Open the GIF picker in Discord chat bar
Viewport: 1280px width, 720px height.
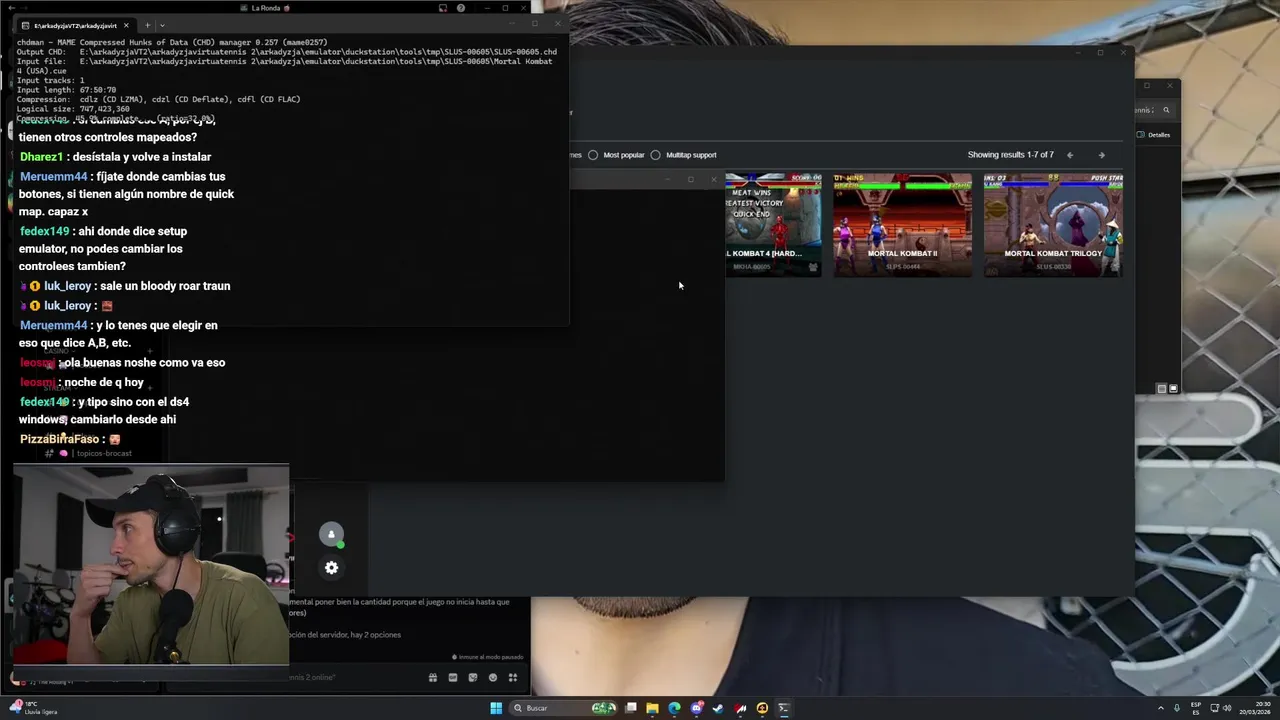click(x=452, y=678)
